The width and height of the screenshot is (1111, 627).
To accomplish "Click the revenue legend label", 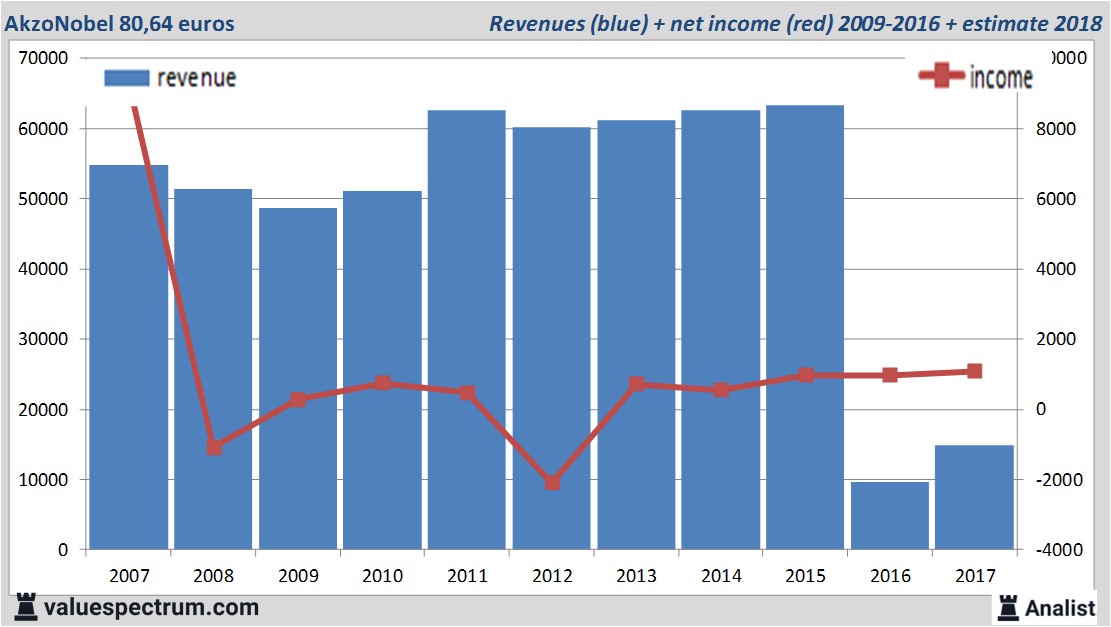I will coord(196,78).
